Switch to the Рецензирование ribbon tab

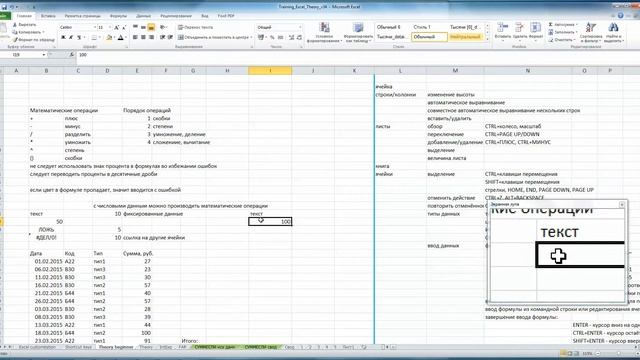pos(176,16)
